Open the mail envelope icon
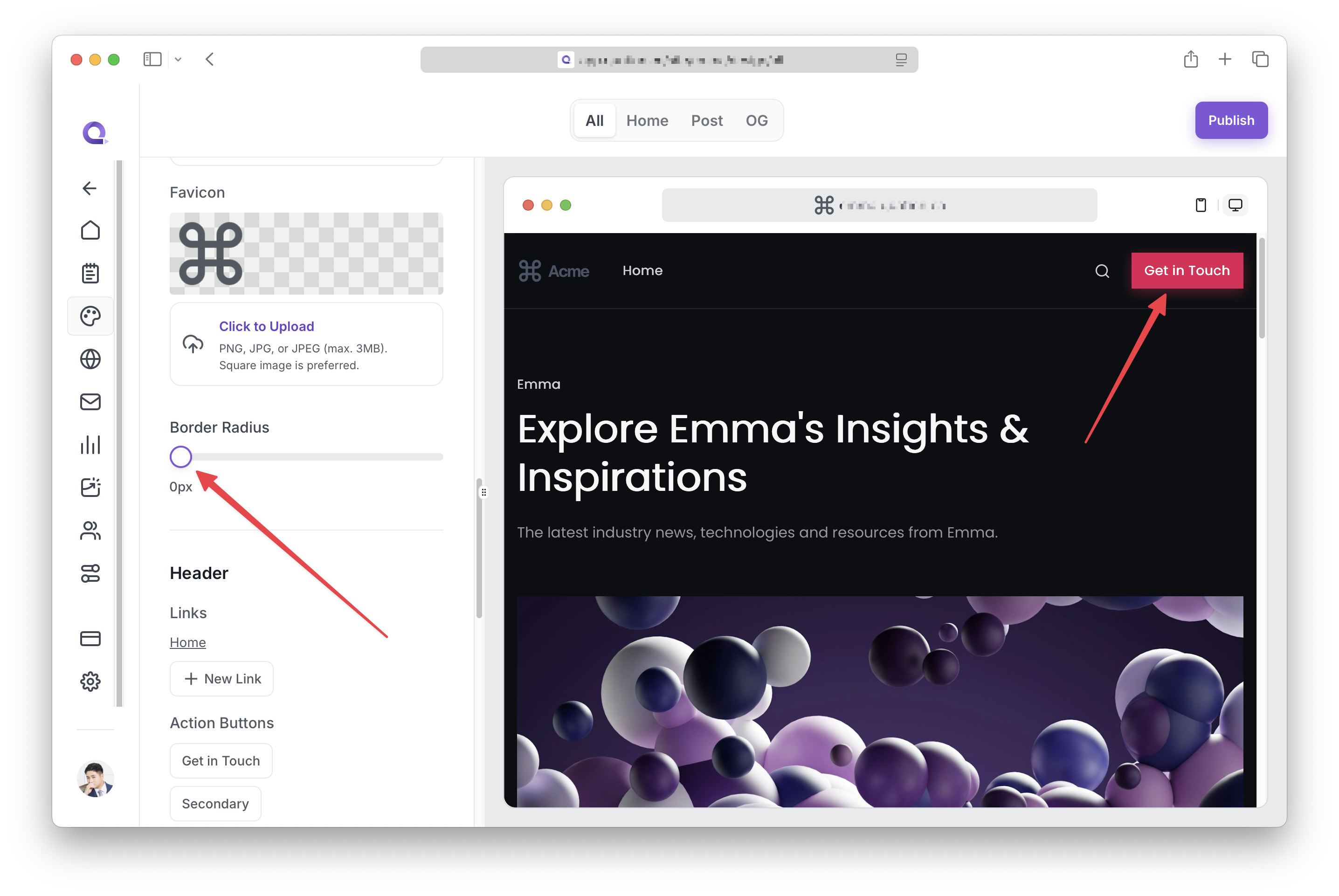 (90, 402)
